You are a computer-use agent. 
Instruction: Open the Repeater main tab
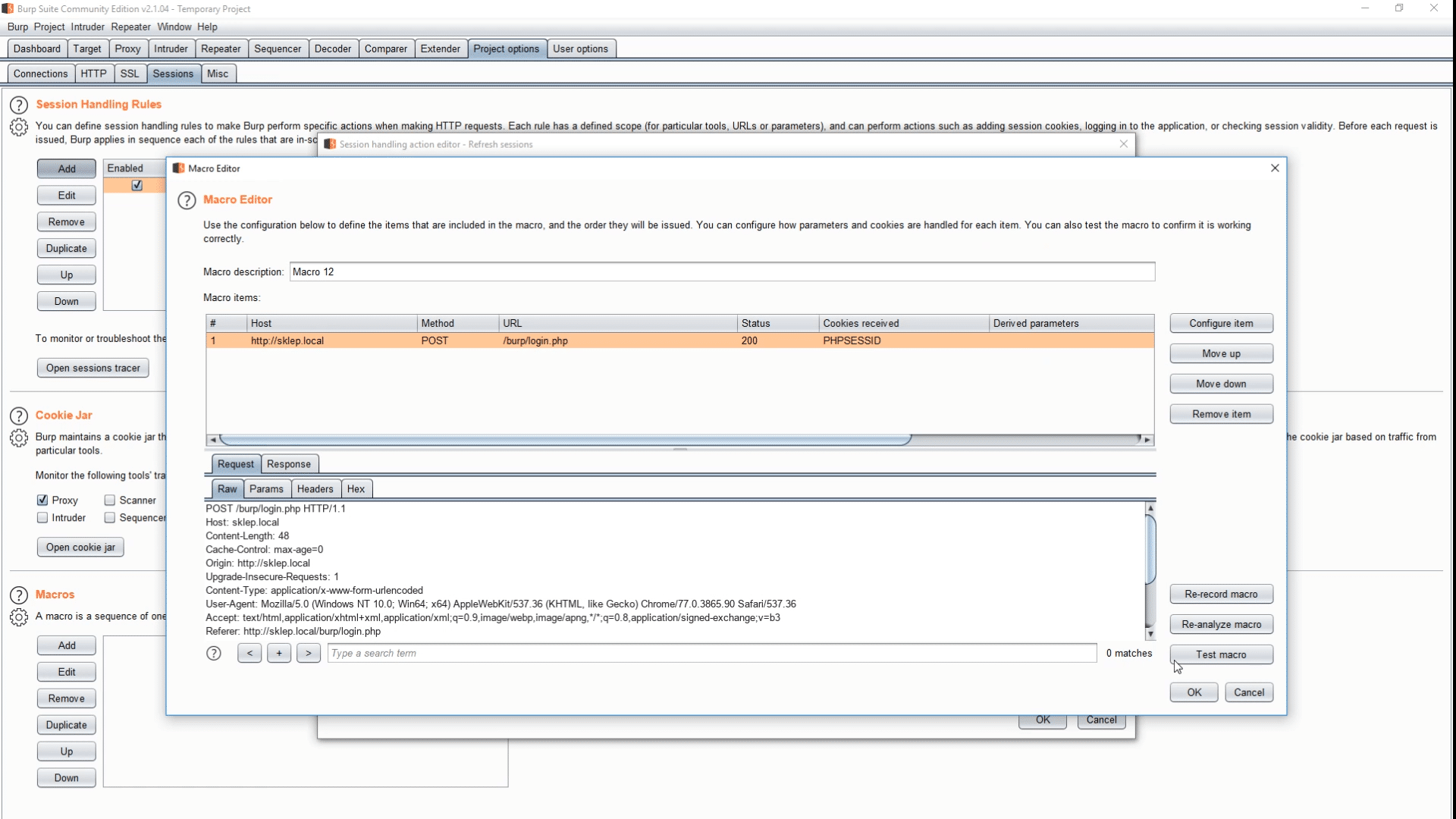221,49
